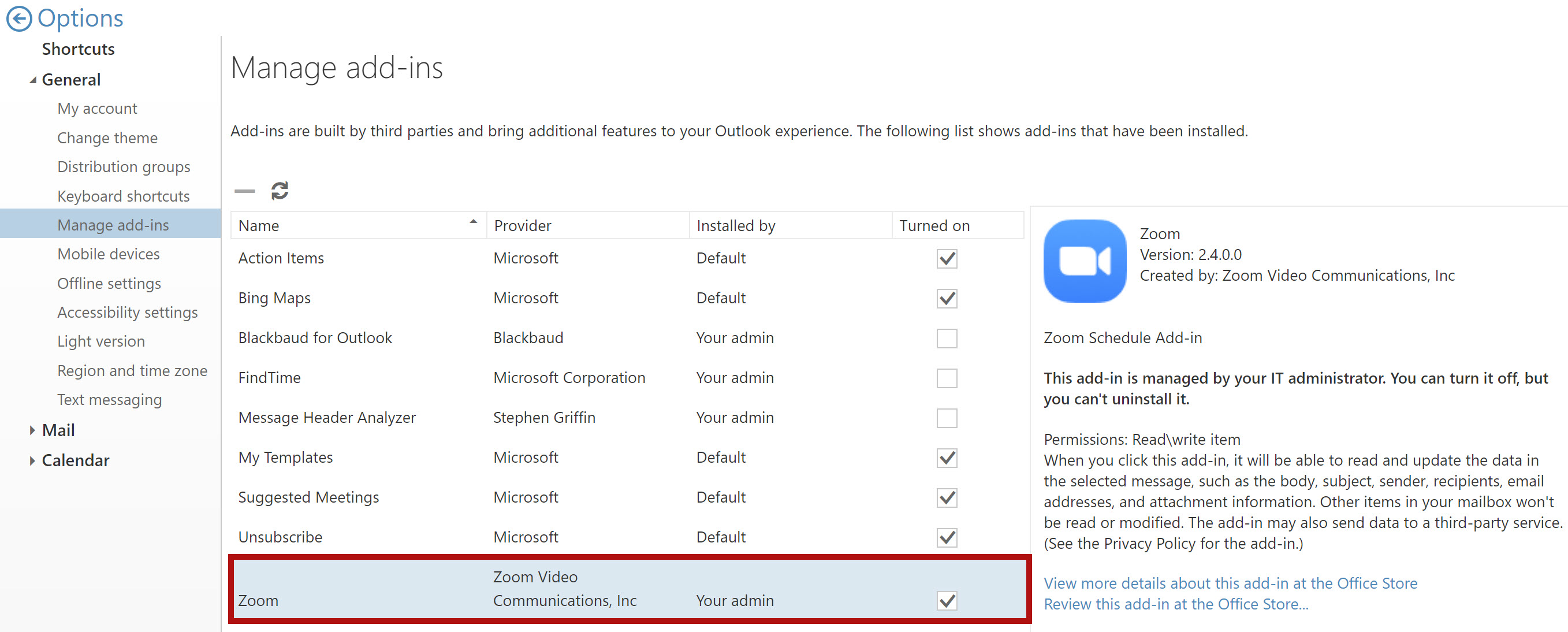Sort by Name column sort arrow
The image size is (1568, 632).
pos(473,222)
